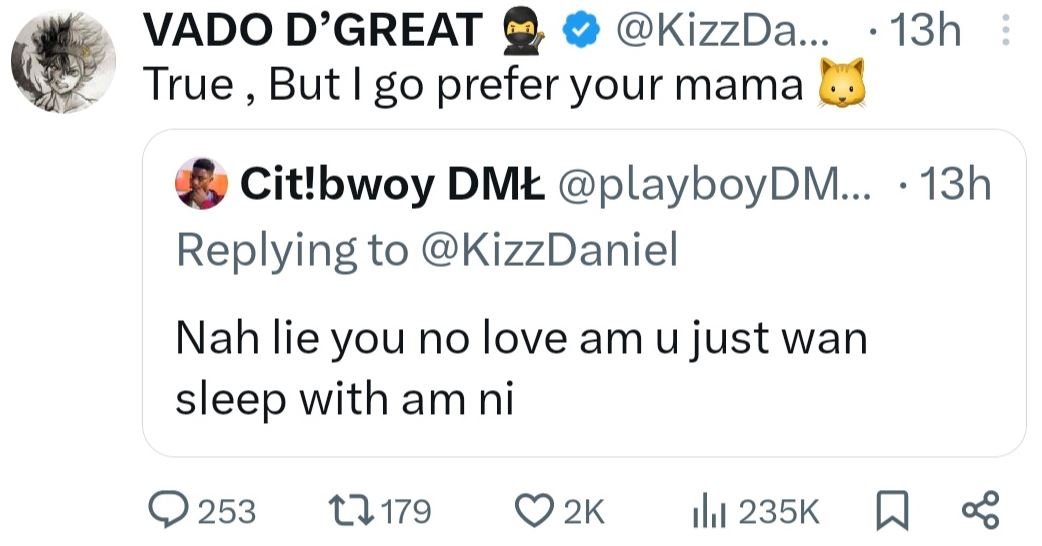Click the 253 replies count
Viewport: 1042px width, 546px height.
coord(226,512)
